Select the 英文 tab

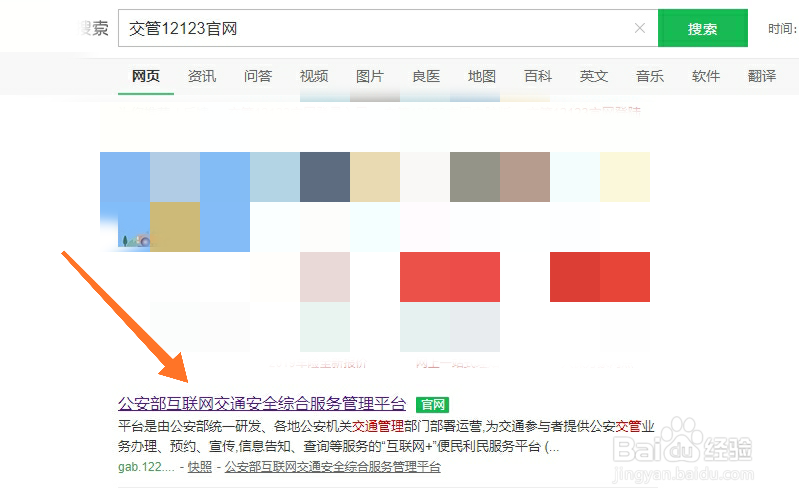(594, 76)
